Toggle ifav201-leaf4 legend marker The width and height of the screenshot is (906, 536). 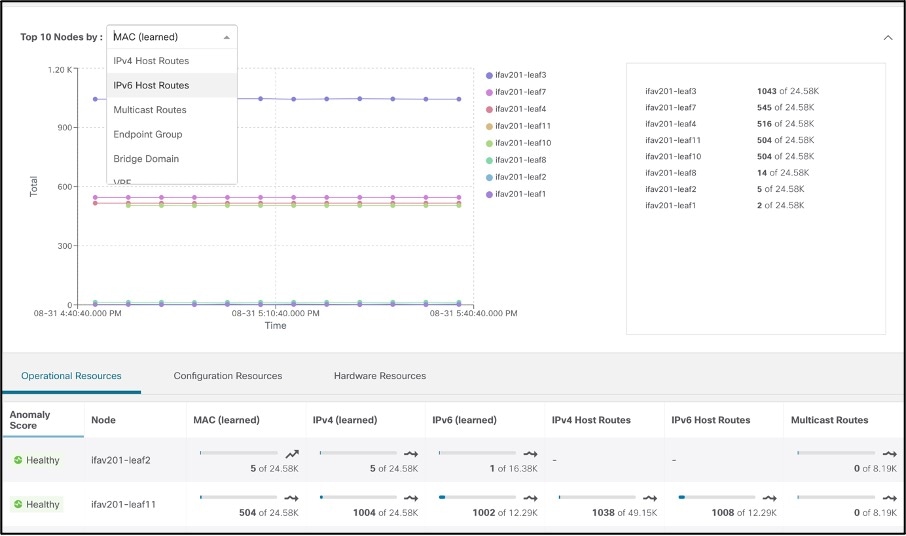489,109
